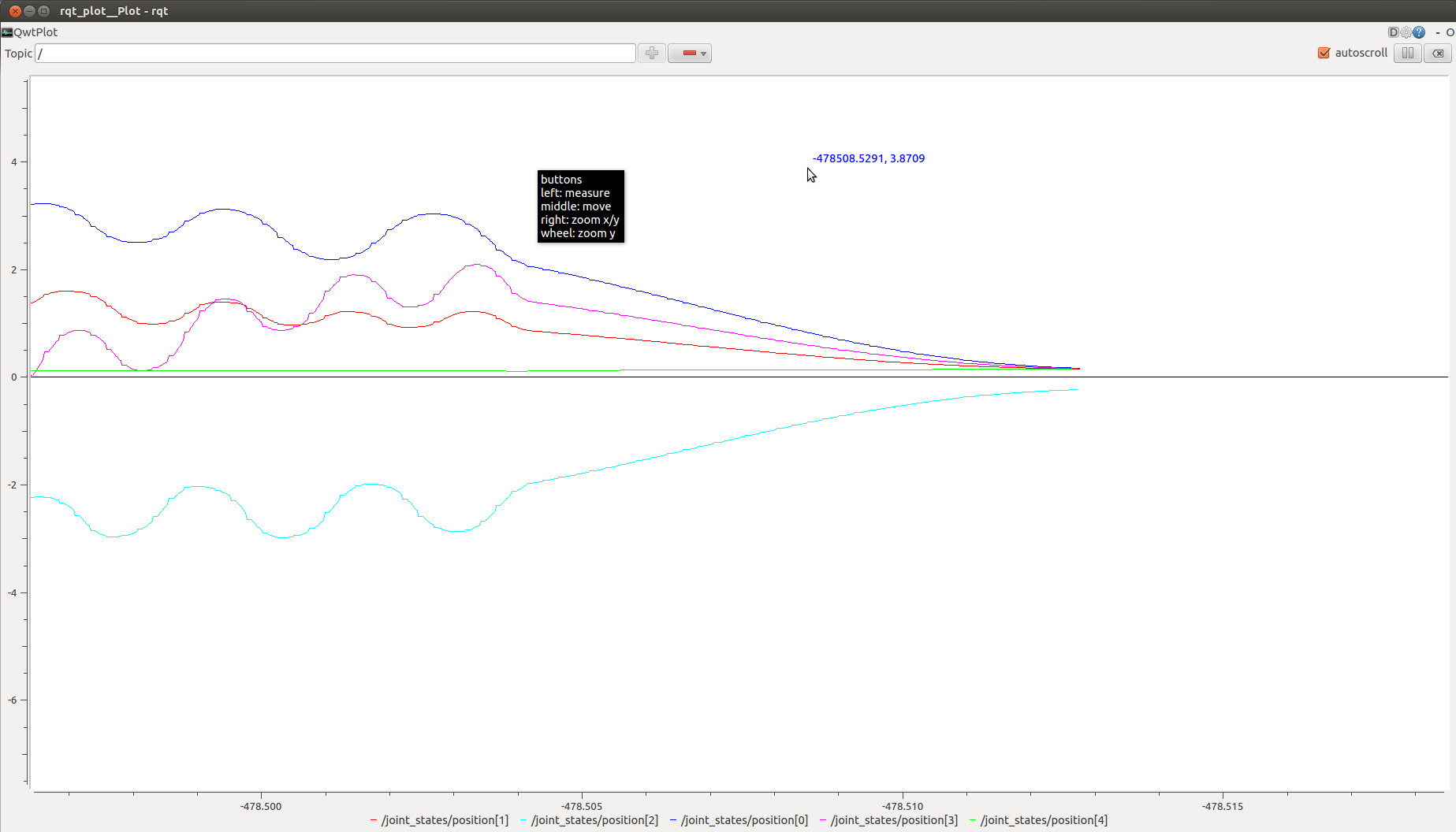The image size is (1456, 832).
Task: Click legend entry /joint_states/position[0]
Action: [739, 820]
